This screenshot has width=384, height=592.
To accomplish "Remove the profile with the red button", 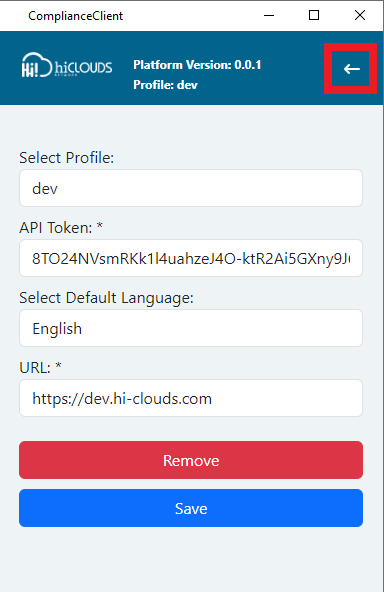I will click(x=191, y=460).
